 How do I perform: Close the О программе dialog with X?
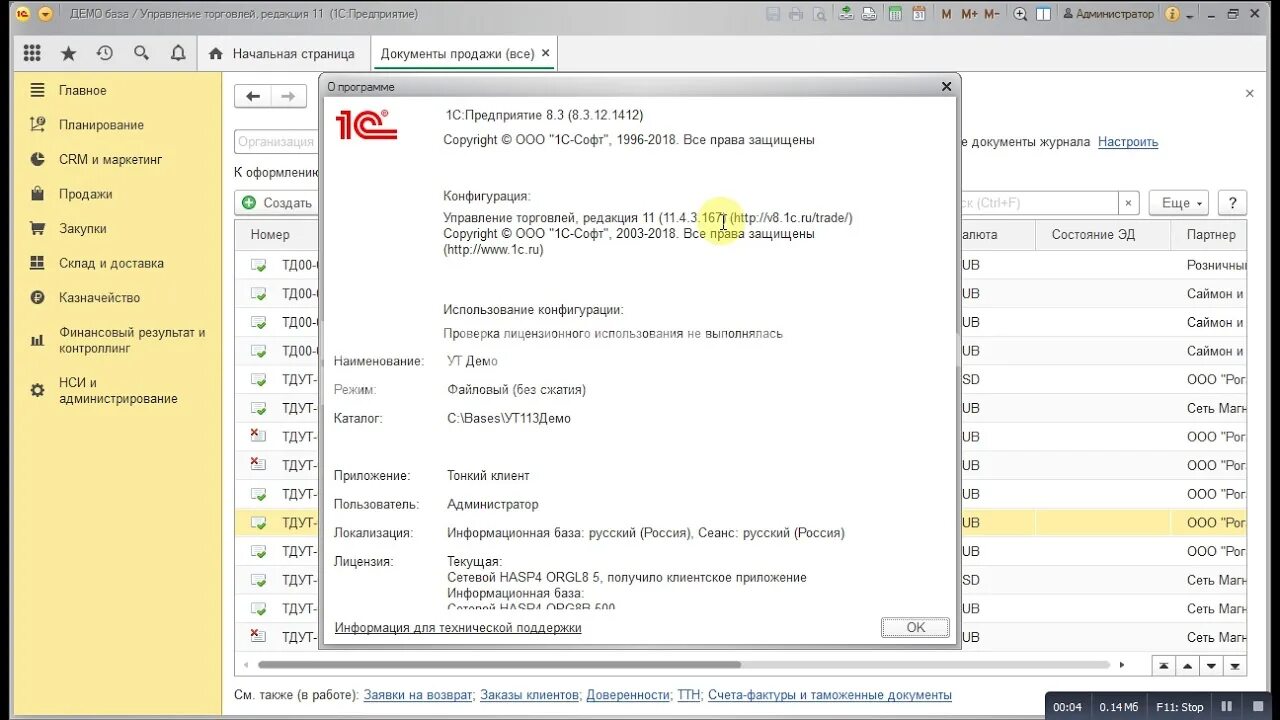[x=947, y=87]
